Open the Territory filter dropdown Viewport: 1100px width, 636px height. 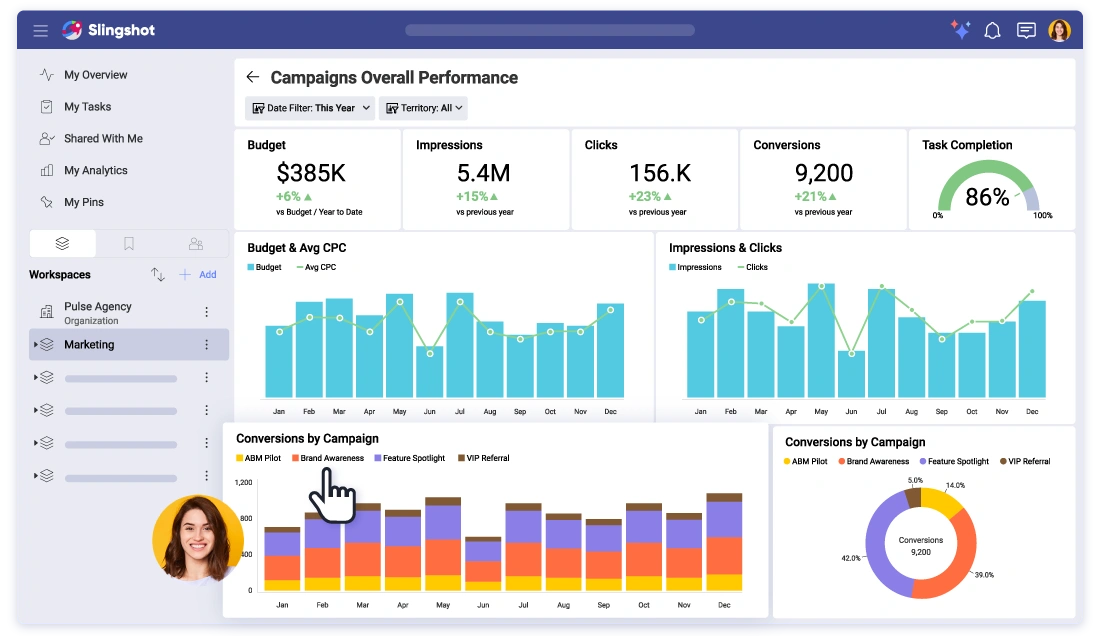pos(423,107)
